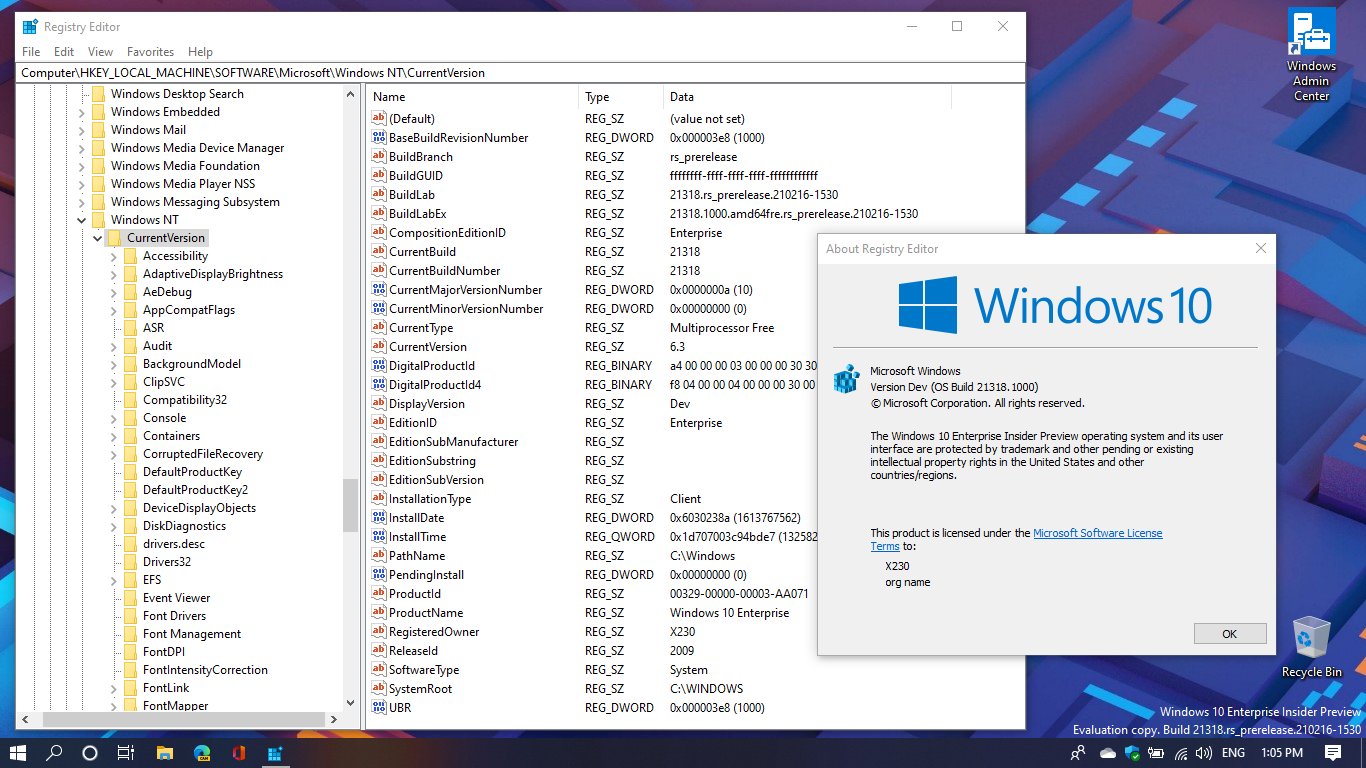Sort values by the Name column header
The width and height of the screenshot is (1366, 768).
coord(473,97)
